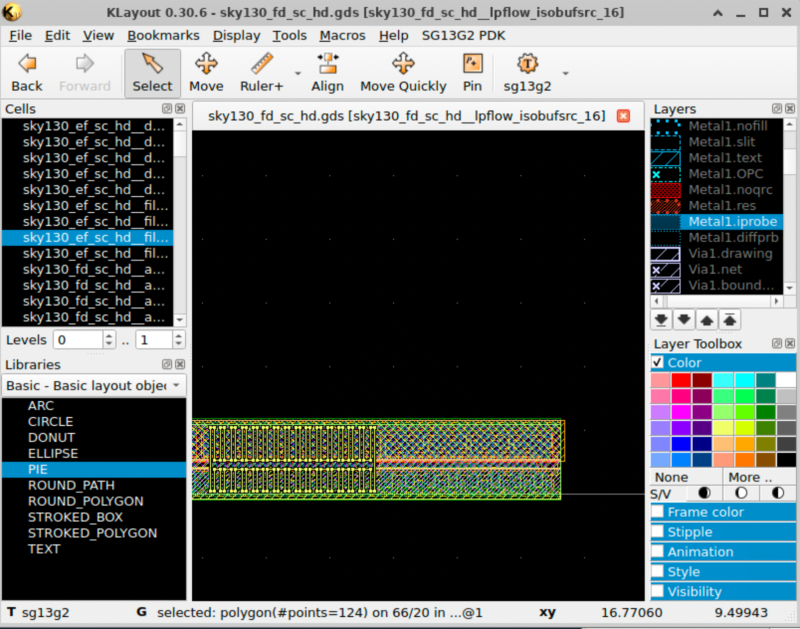Click the Align tool icon
Image resolution: width=800 pixels, height=629 pixels.
(327, 72)
